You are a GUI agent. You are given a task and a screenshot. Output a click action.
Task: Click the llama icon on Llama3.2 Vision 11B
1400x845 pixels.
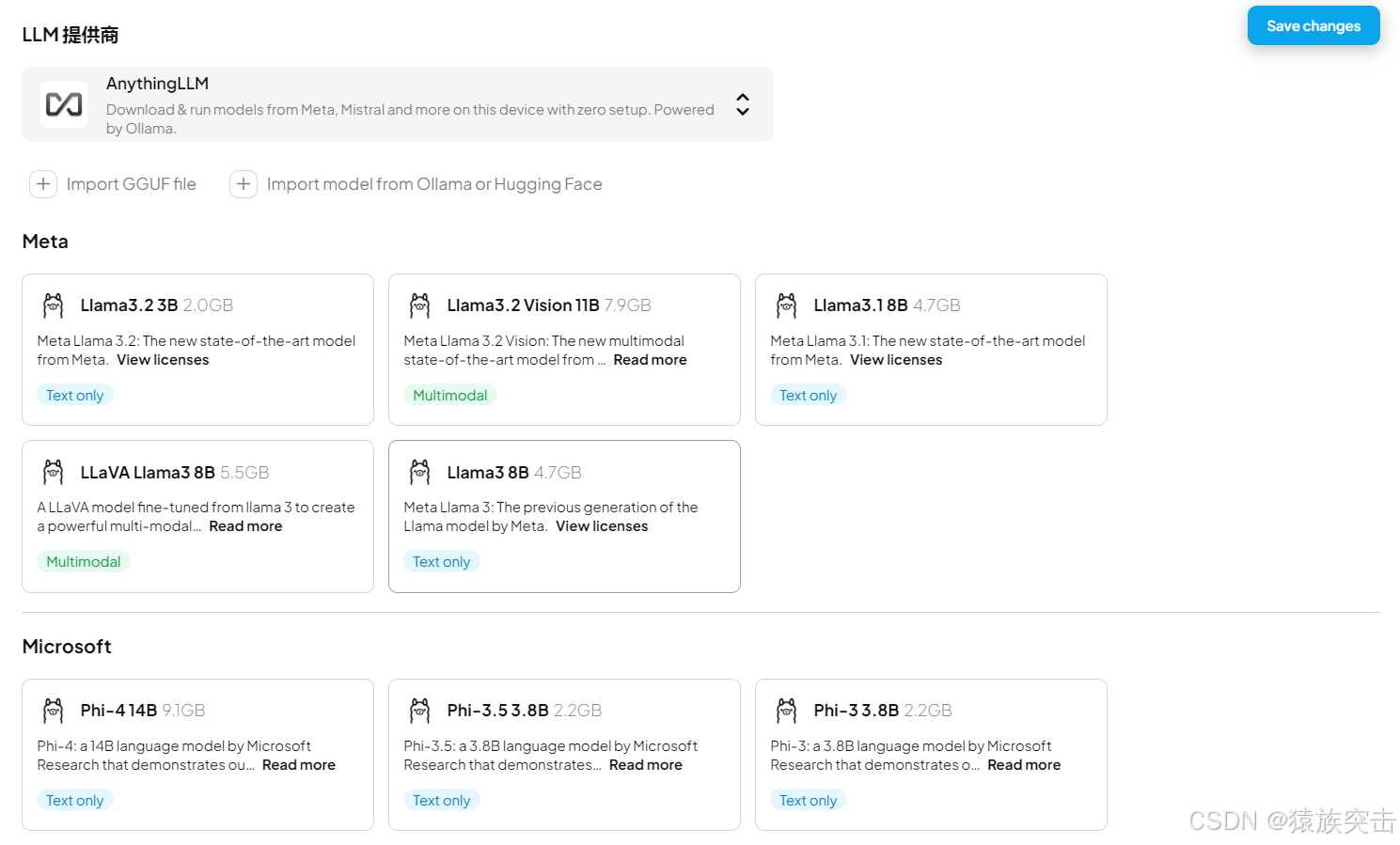[x=420, y=305]
